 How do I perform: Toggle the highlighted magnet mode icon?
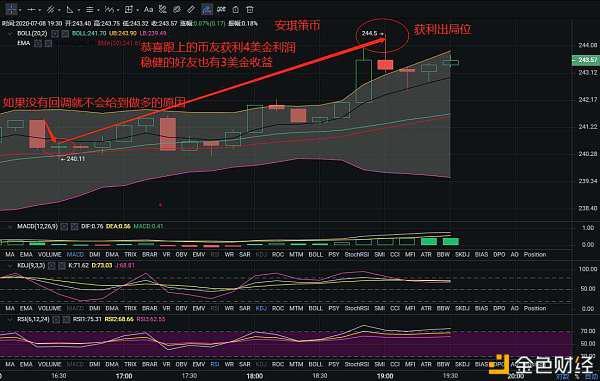pyautogui.click(x=207, y=9)
